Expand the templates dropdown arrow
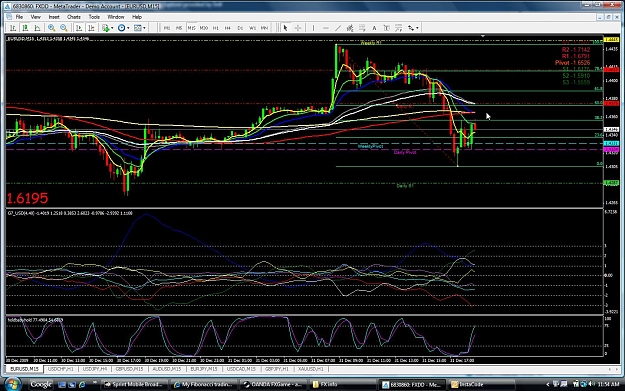Viewport: 625px width, 391px height. point(144,28)
